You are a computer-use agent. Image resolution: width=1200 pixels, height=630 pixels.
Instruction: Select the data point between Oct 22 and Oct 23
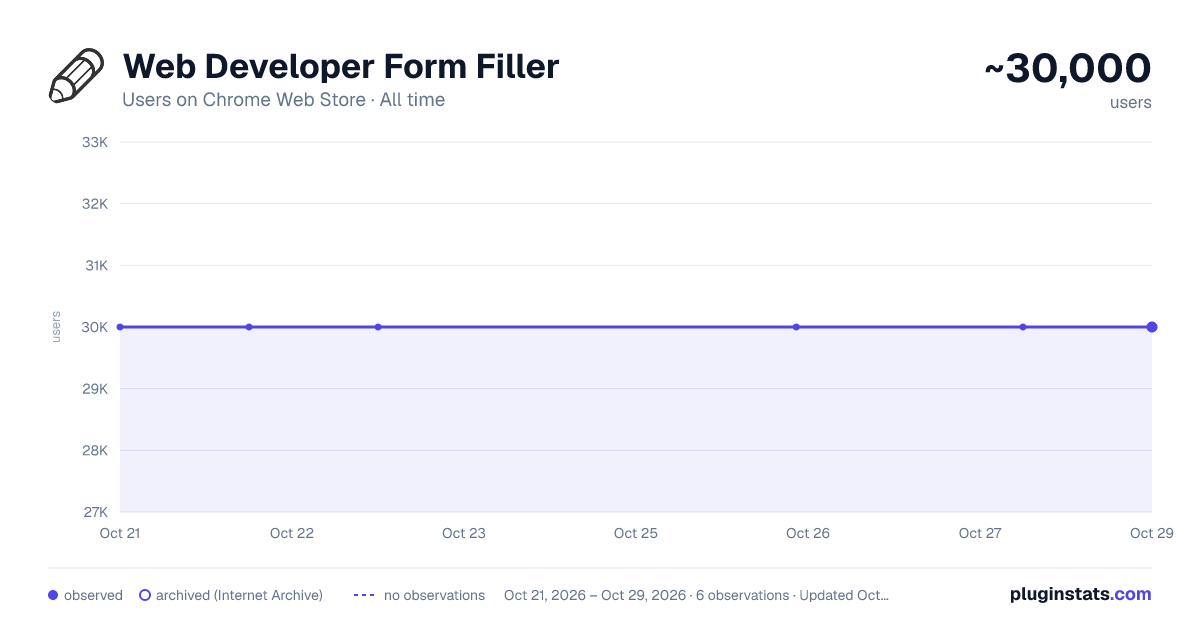pyautogui.click(x=378, y=327)
